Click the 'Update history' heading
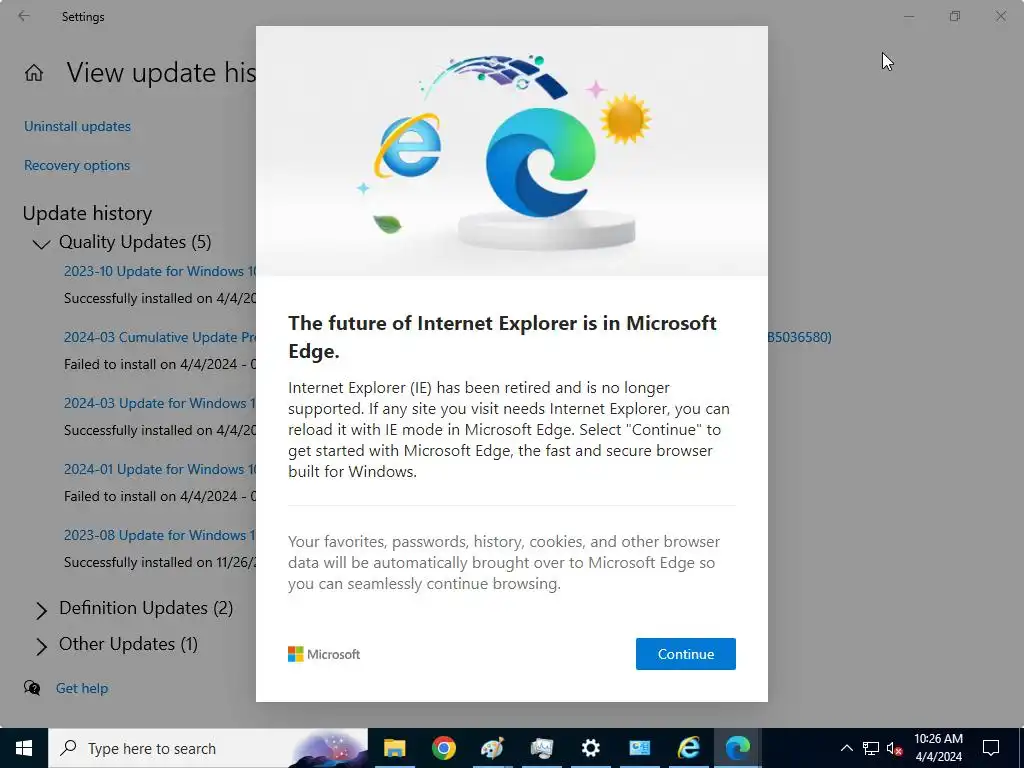Viewport: 1024px width, 768px height. pyautogui.click(x=88, y=213)
